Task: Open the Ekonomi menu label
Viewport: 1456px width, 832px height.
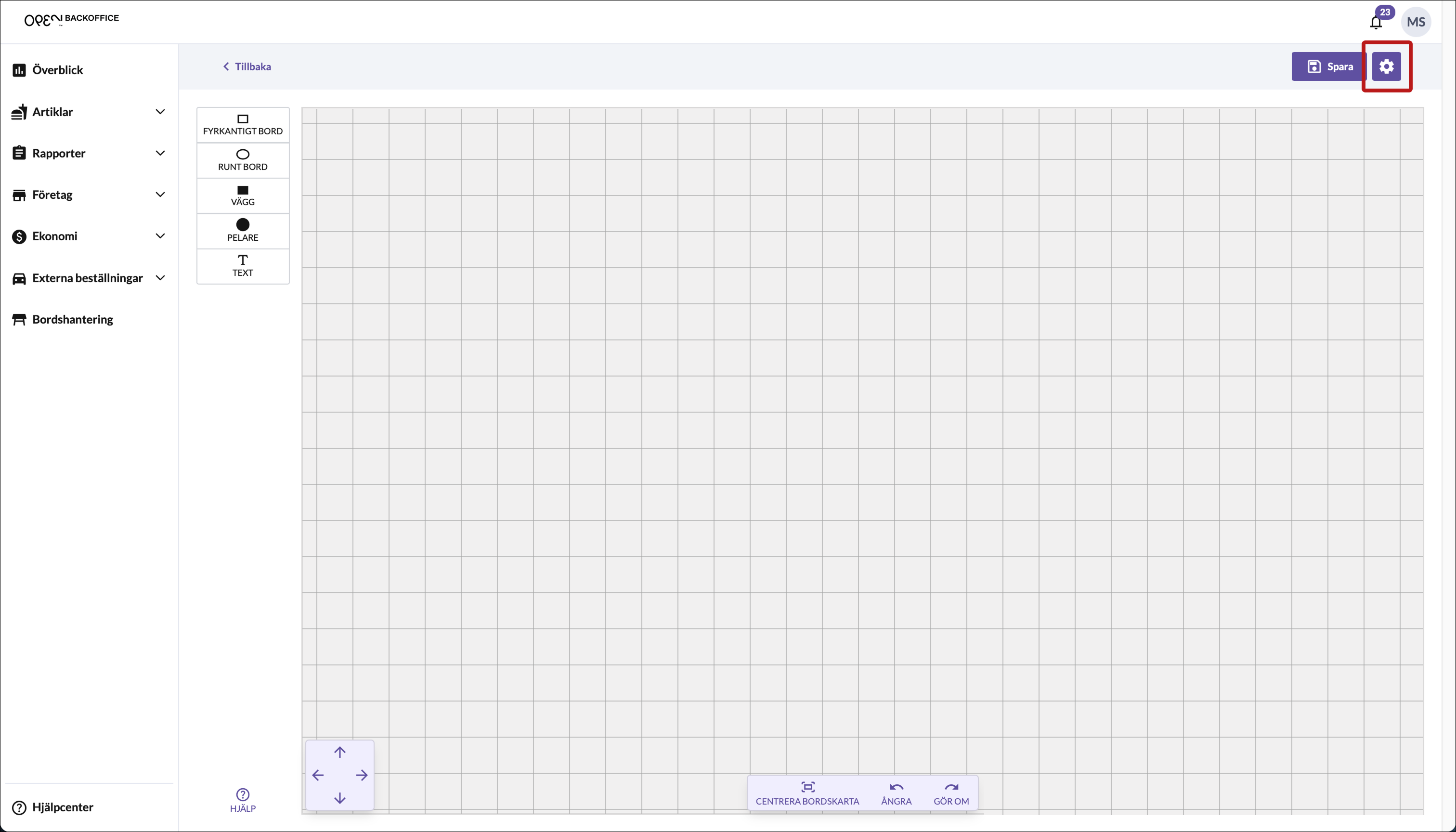Action: pos(55,236)
